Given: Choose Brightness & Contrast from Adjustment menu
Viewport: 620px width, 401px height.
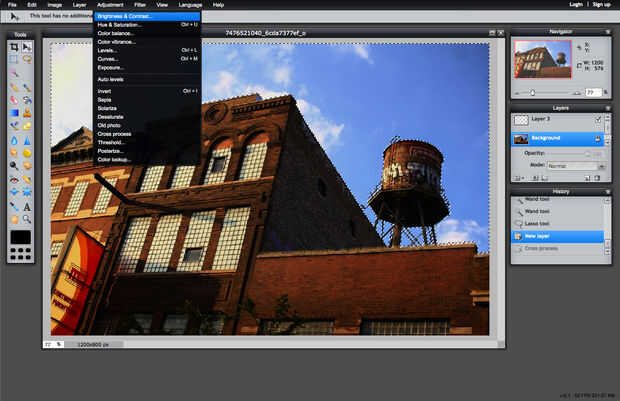Looking at the screenshot, I should click(147, 16).
